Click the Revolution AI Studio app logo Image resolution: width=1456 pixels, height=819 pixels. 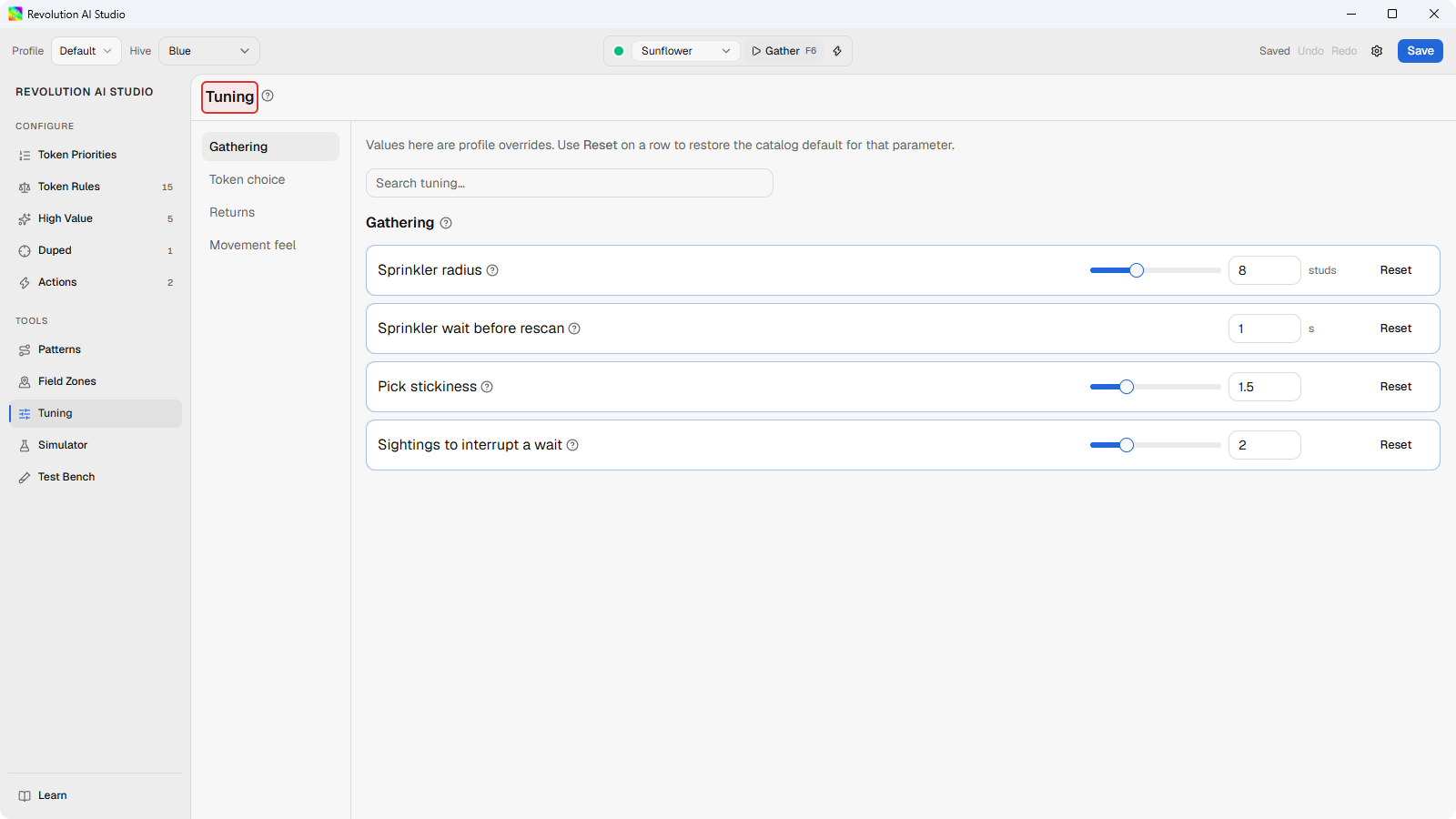15,14
